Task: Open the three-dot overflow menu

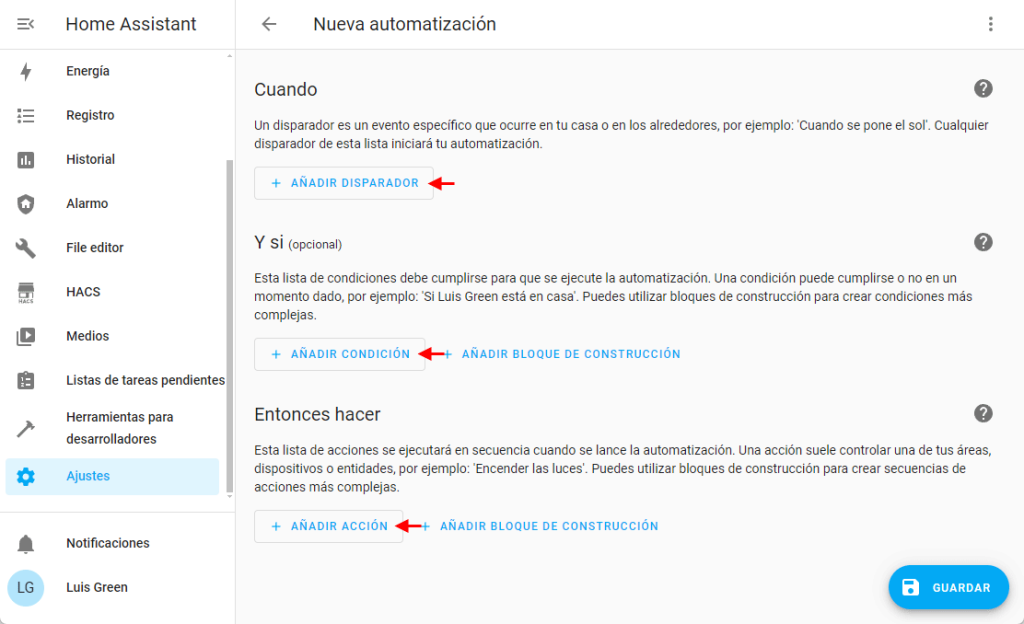Action: pos(990,24)
